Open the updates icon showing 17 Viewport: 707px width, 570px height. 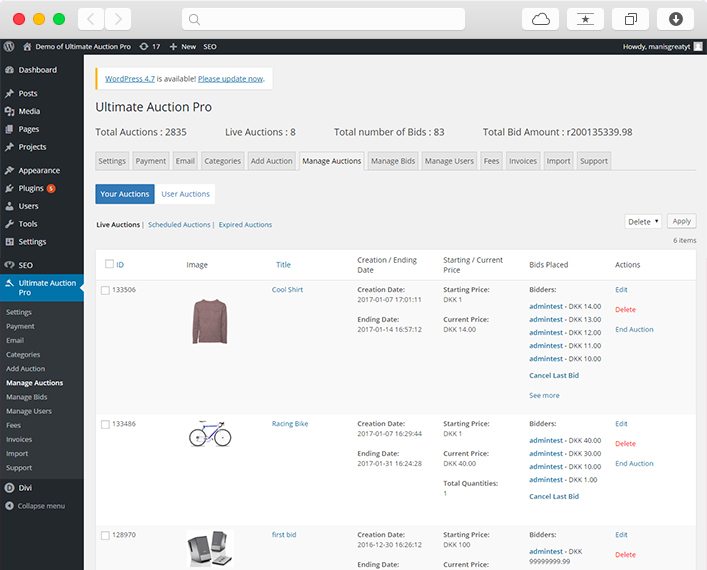[x=144, y=46]
